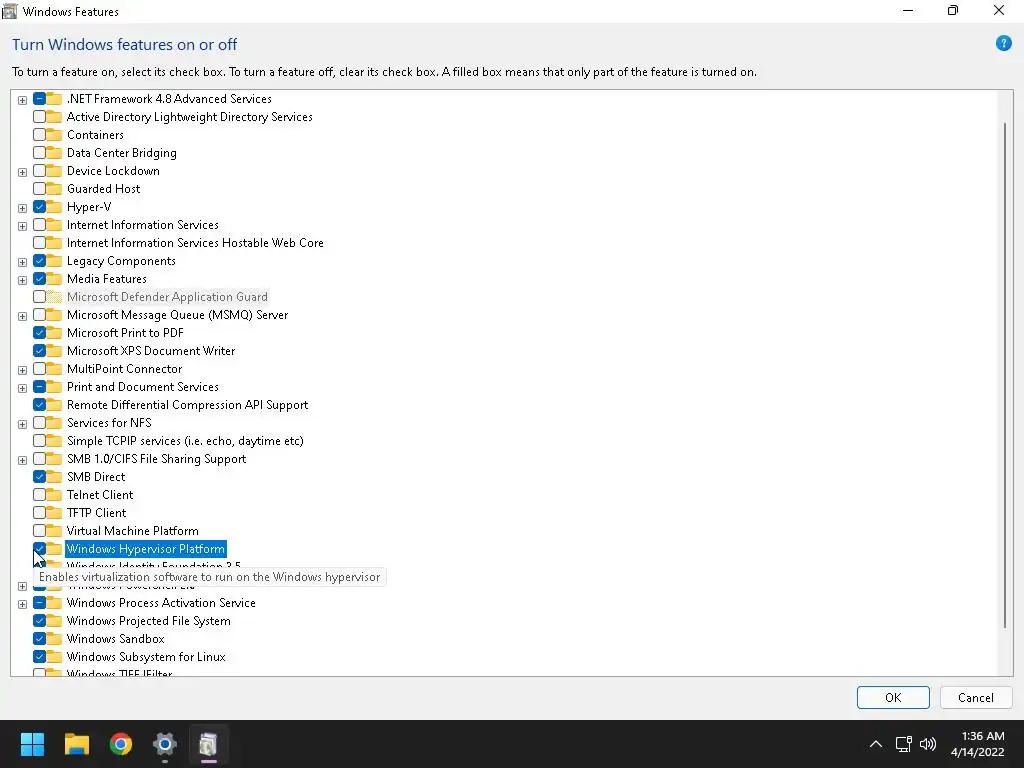Click folder icon beside Telnet Client

(54, 495)
